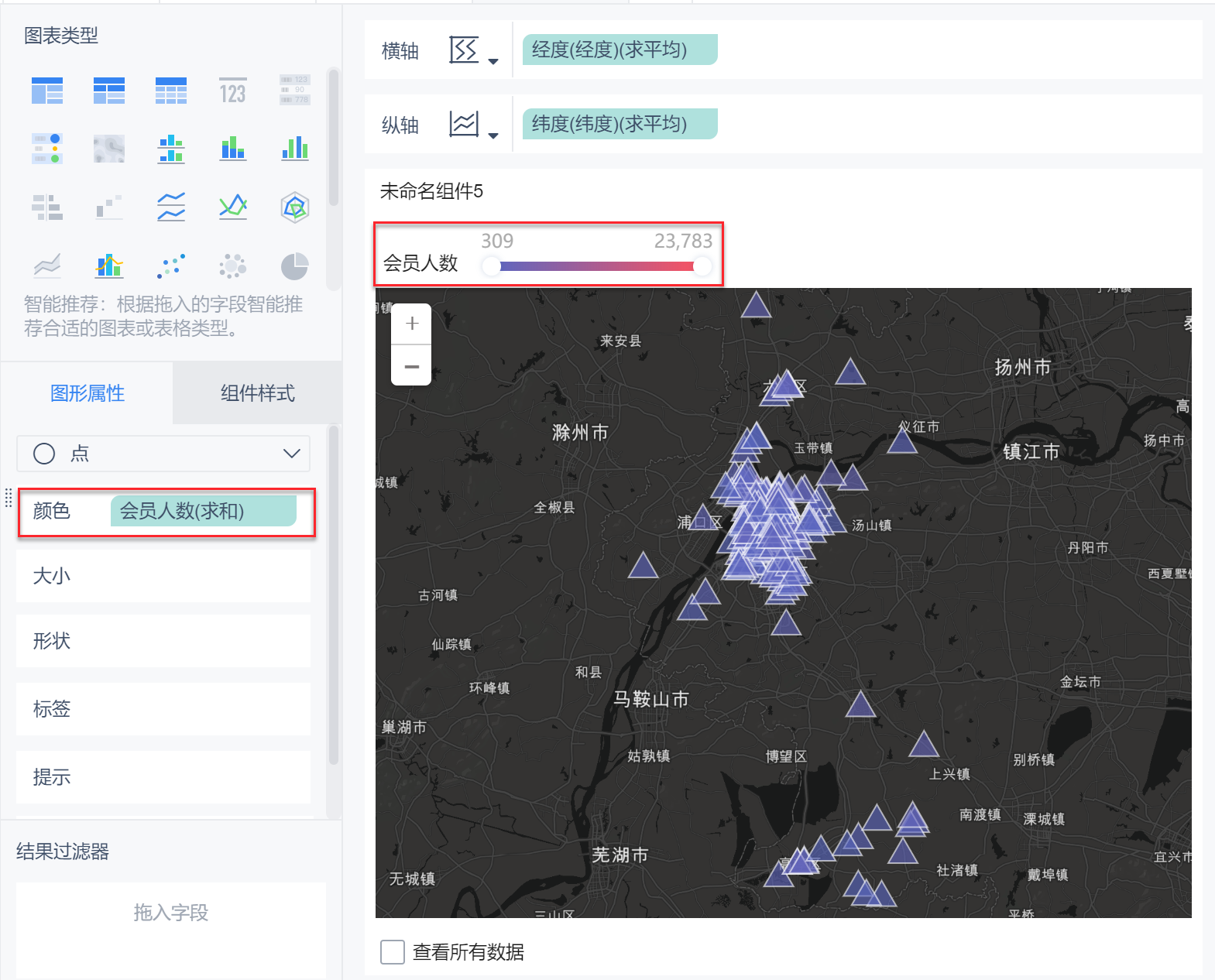Viewport: 1215px width, 980px height.
Task: Click the 经度(经度)(求平均) field pill
Action: click(620, 50)
